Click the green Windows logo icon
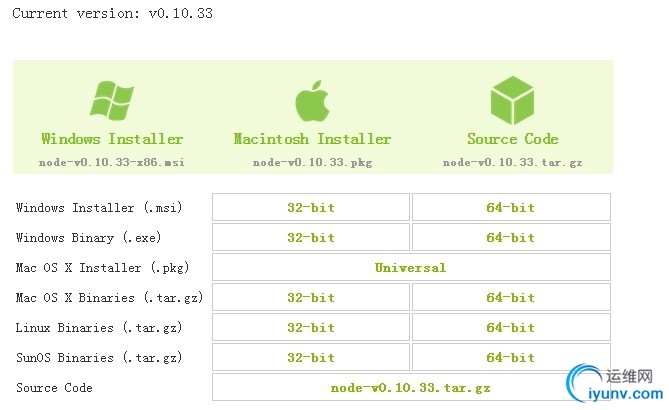 (112, 100)
